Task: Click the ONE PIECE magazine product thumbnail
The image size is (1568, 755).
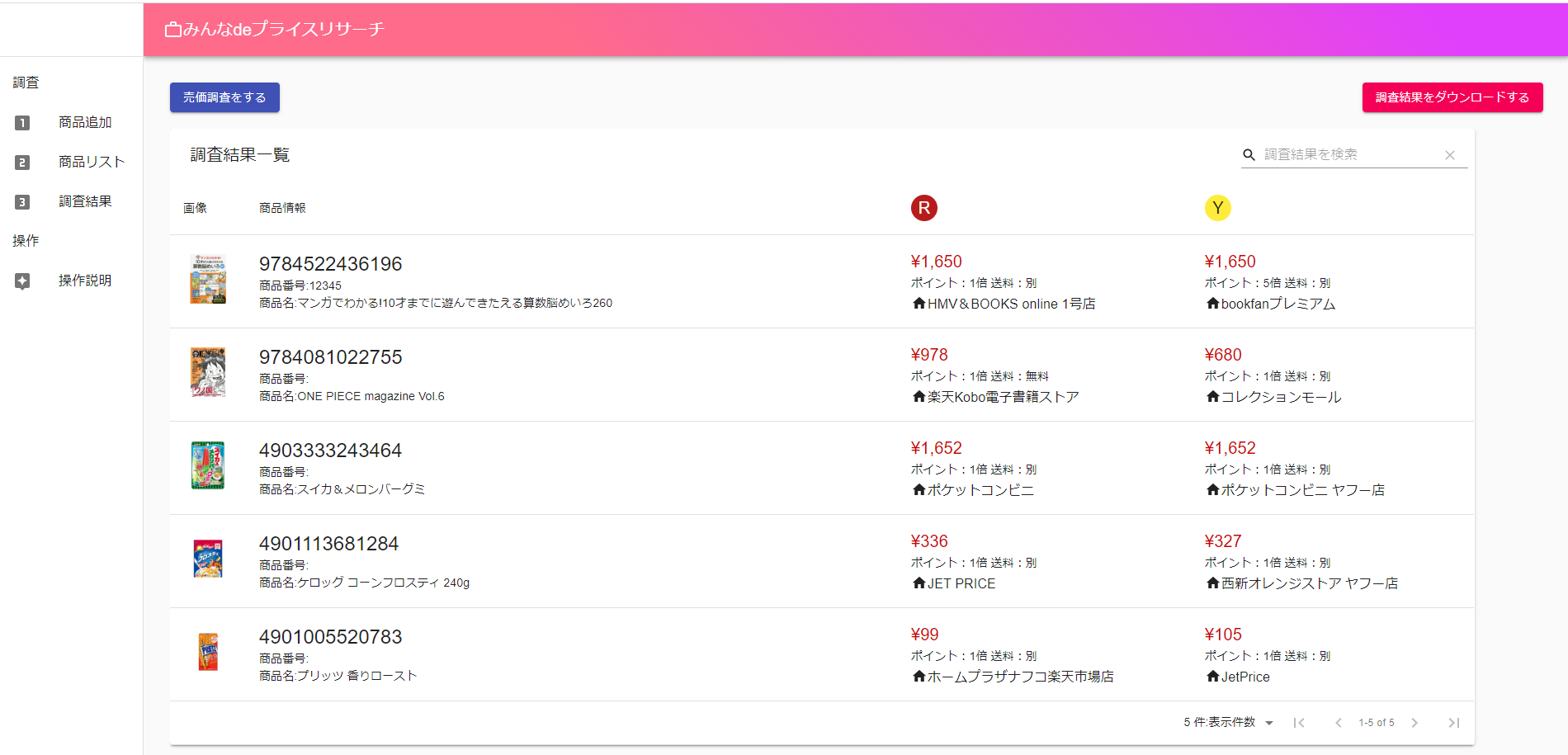Action: [208, 372]
